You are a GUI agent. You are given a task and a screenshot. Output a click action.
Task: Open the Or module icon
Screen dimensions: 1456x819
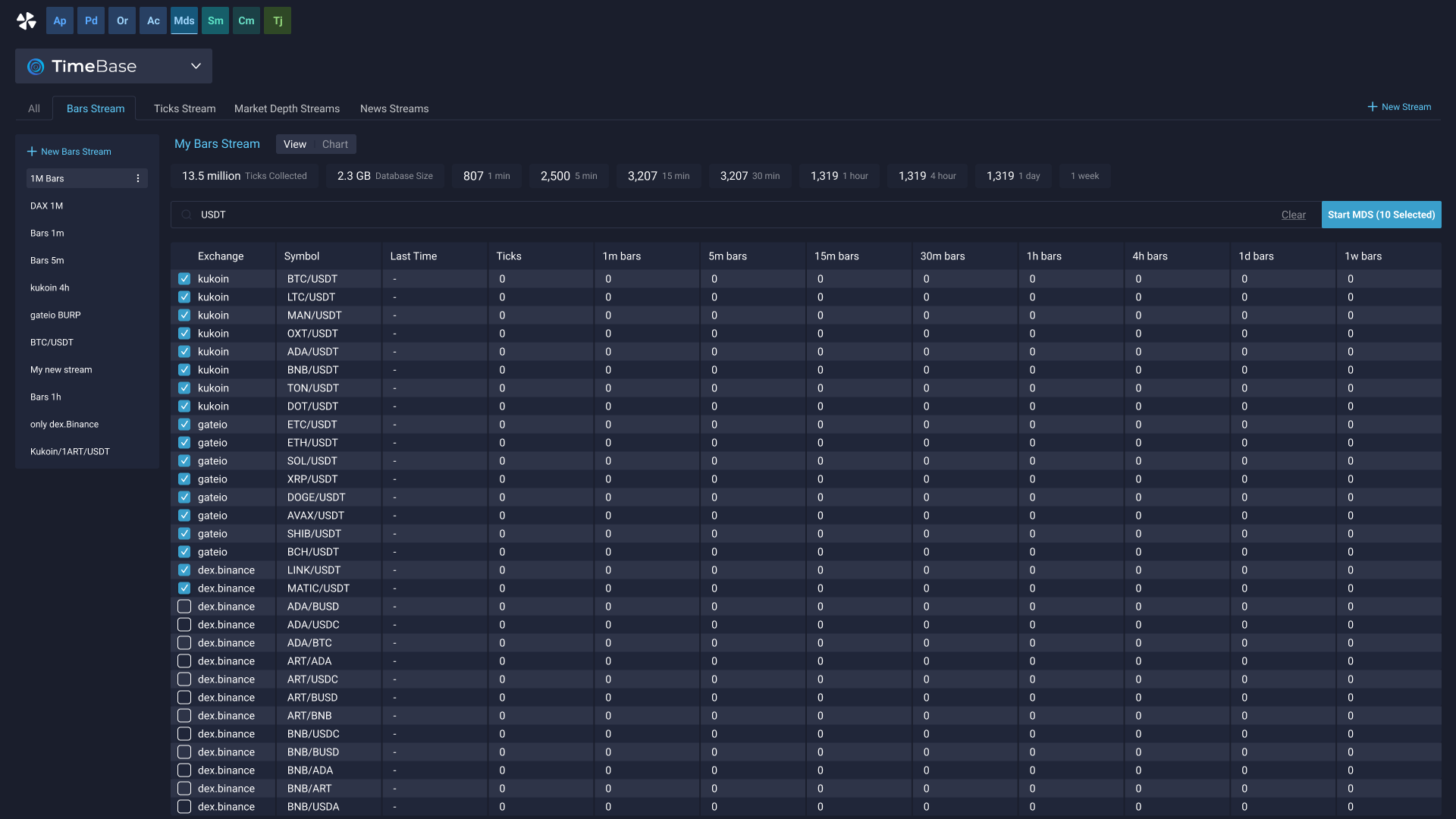122,20
